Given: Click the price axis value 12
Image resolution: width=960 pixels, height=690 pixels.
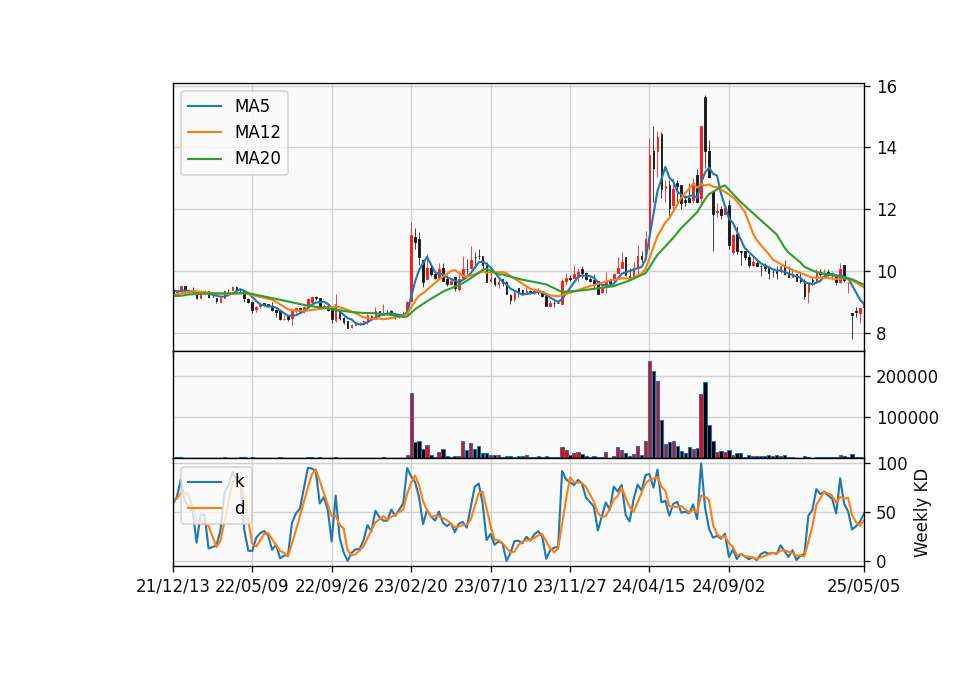Looking at the screenshot, I should pyautogui.click(x=887, y=210).
